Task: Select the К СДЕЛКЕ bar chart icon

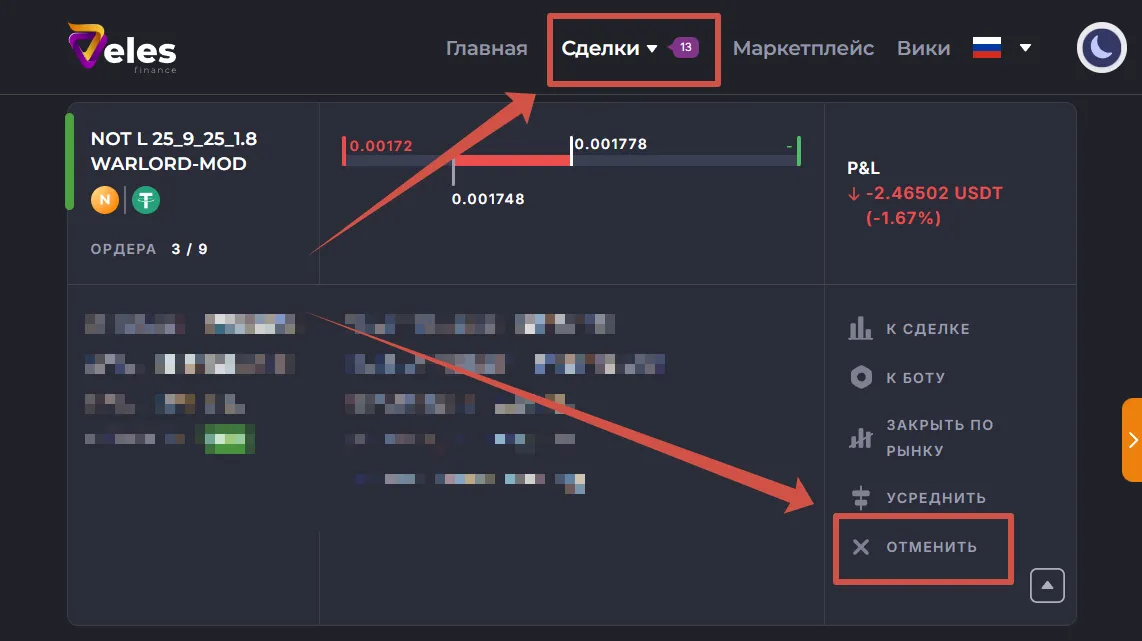Action: (x=863, y=328)
